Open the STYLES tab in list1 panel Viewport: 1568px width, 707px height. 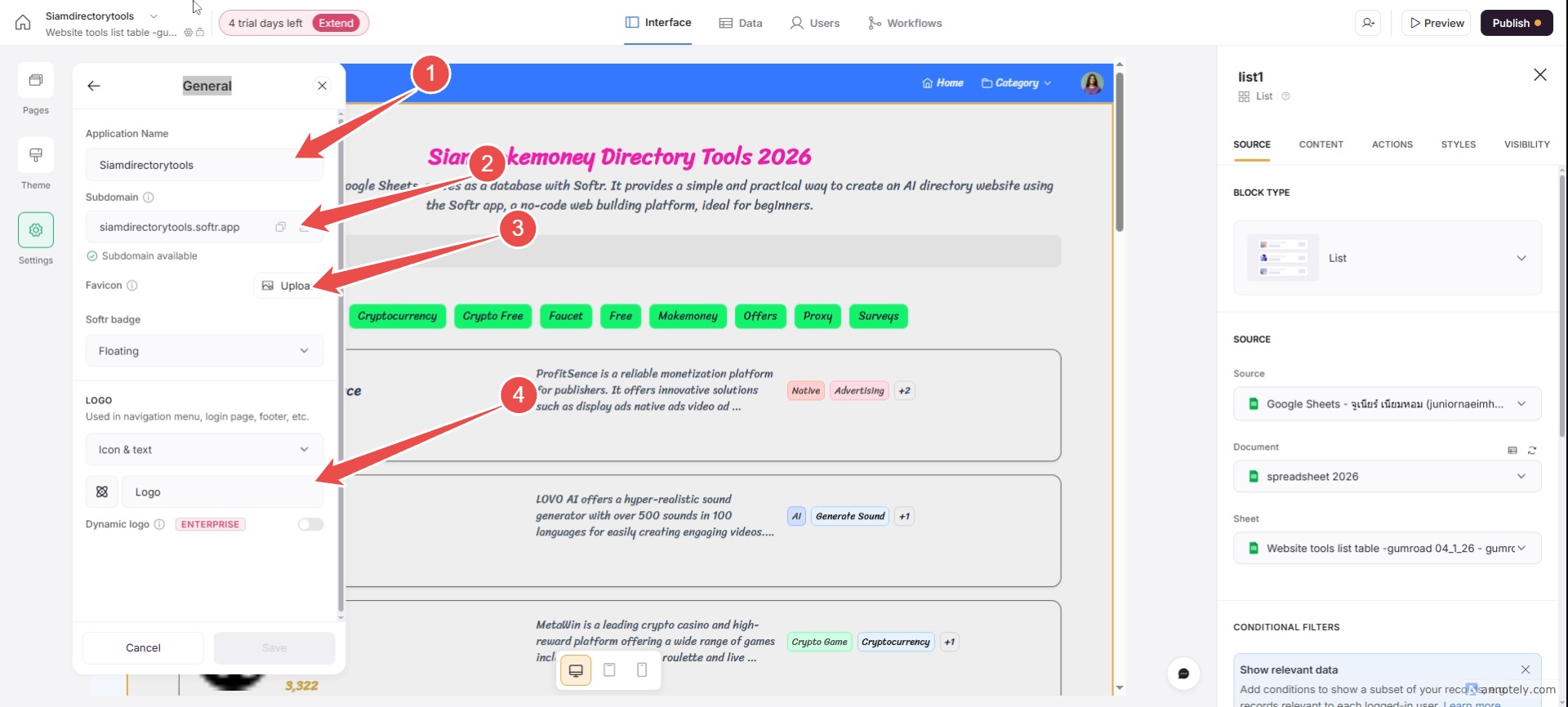point(1458,145)
